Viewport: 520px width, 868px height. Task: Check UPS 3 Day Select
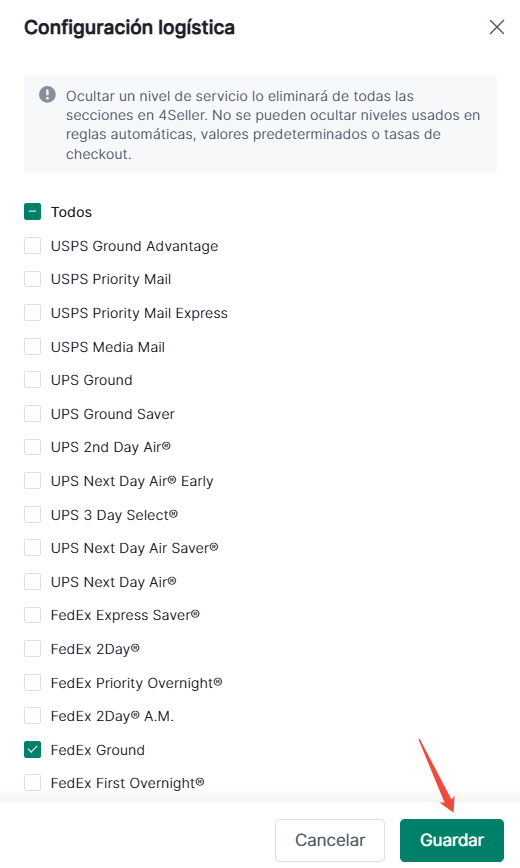coord(33,514)
